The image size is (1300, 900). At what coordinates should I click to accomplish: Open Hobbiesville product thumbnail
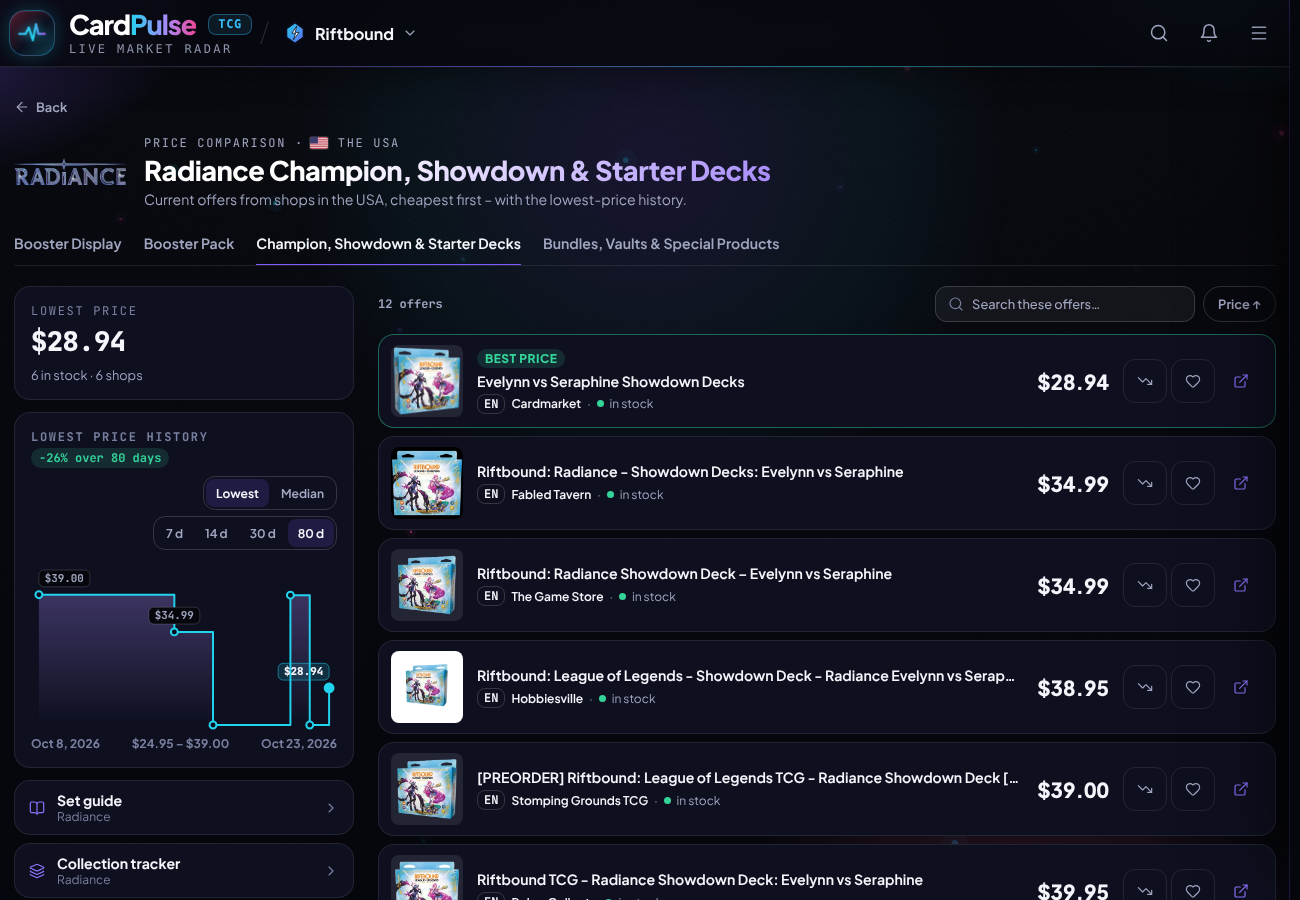427,687
